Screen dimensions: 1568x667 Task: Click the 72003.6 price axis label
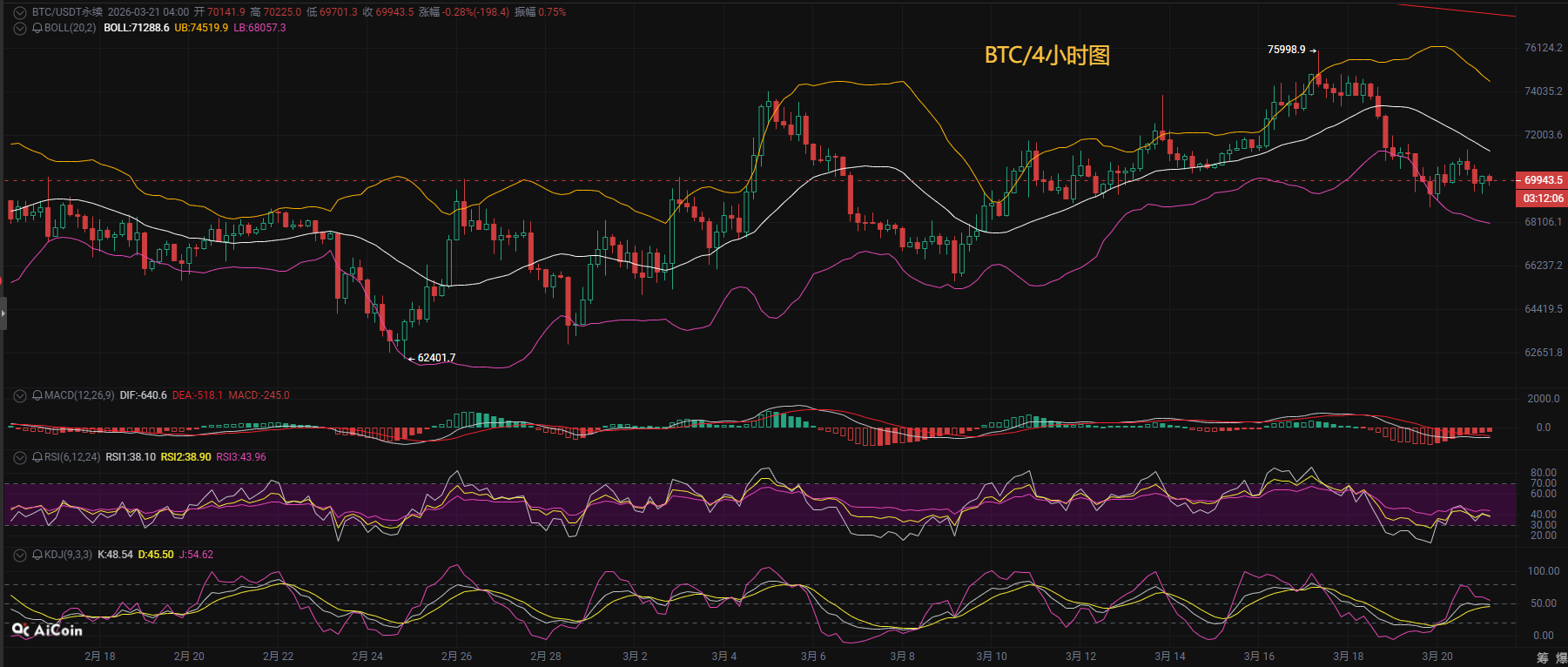(1544, 135)
